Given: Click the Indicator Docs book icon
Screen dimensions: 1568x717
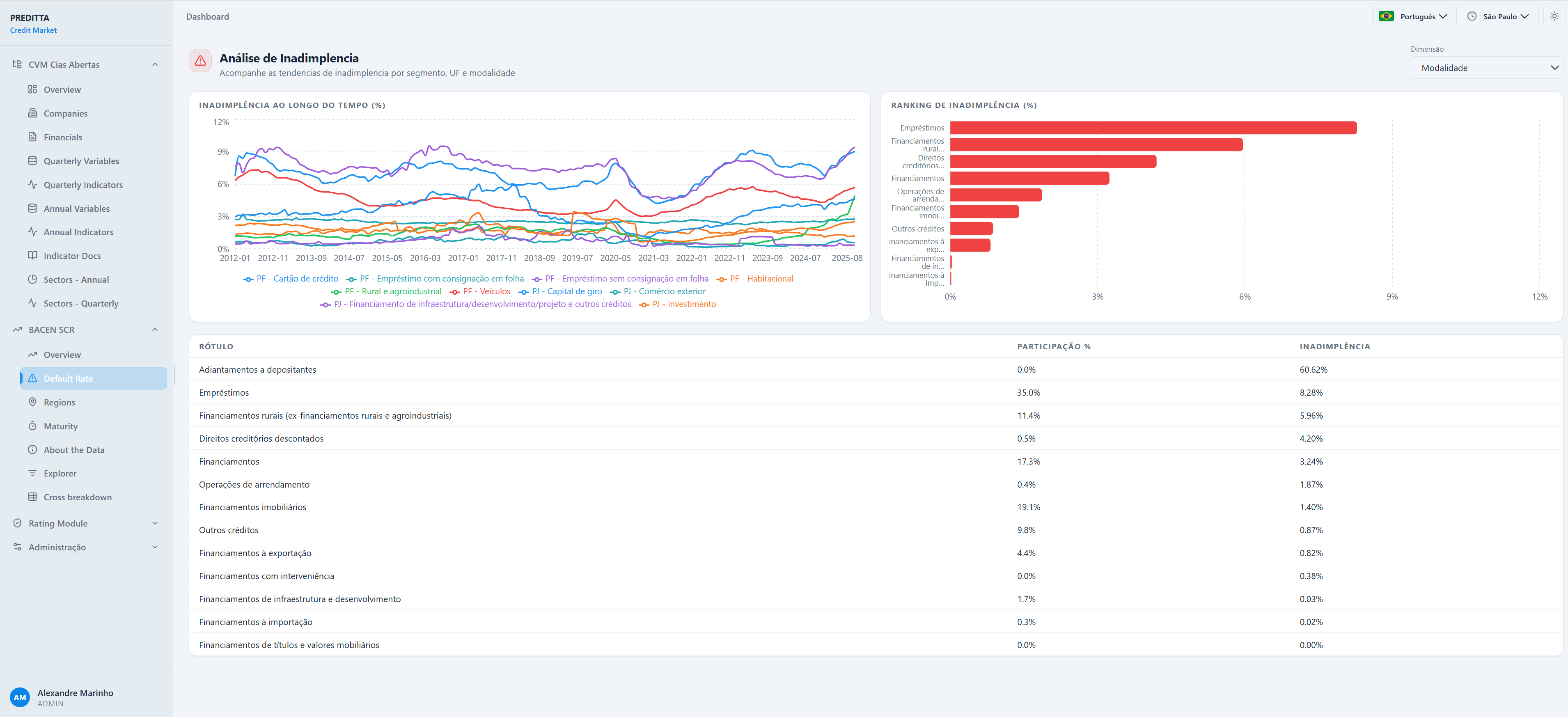Looking at the screenshot, I should click(x=32, y=256).
